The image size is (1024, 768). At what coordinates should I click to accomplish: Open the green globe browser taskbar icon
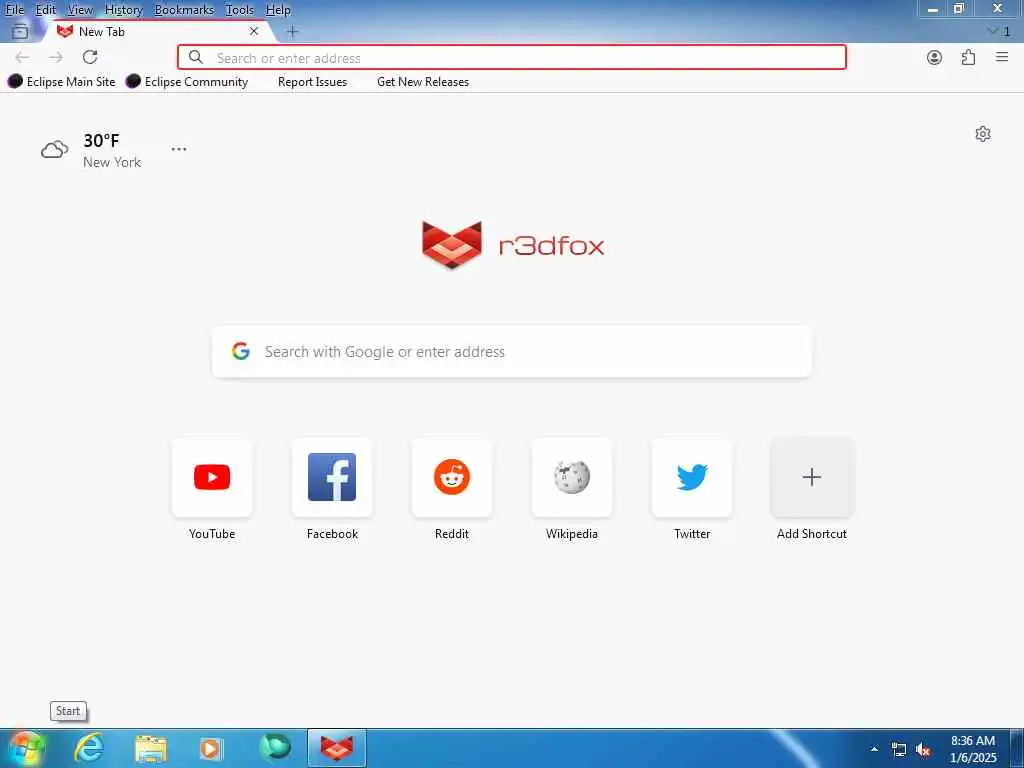point(274,748)
